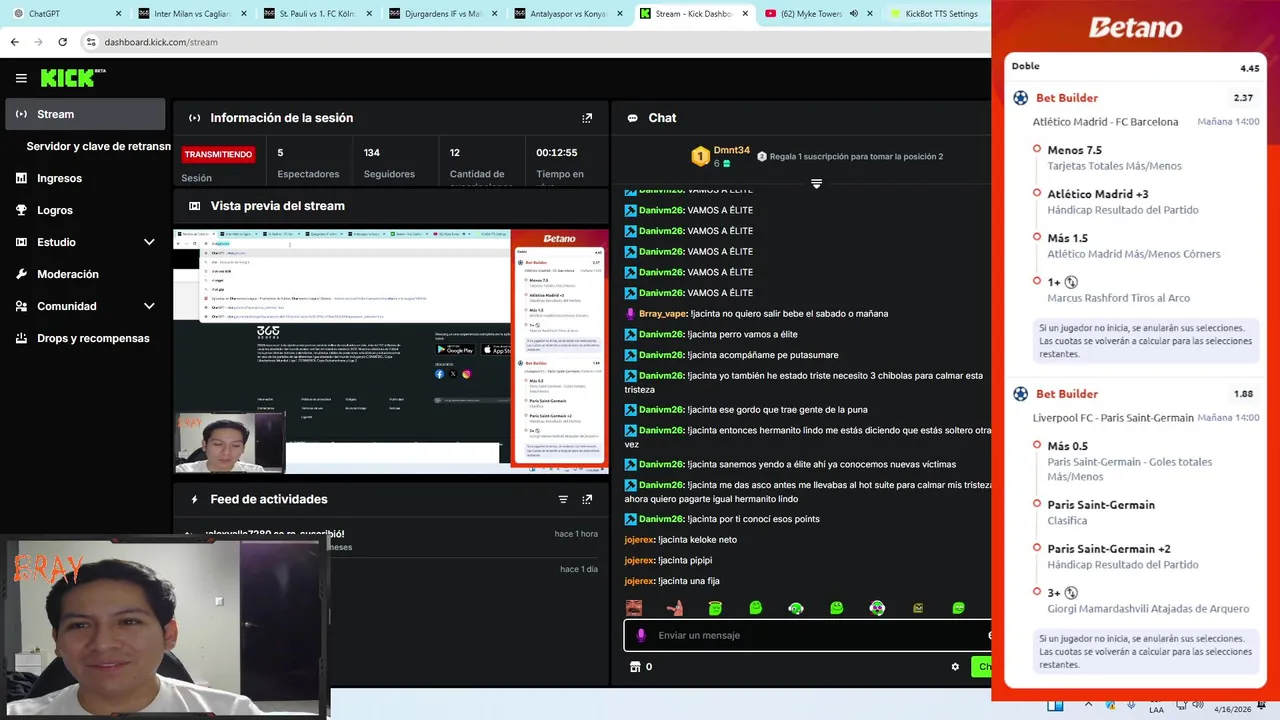Click the Vista previa del stream panel icon
Screen dimensions: 1280x720
(195, 206)
